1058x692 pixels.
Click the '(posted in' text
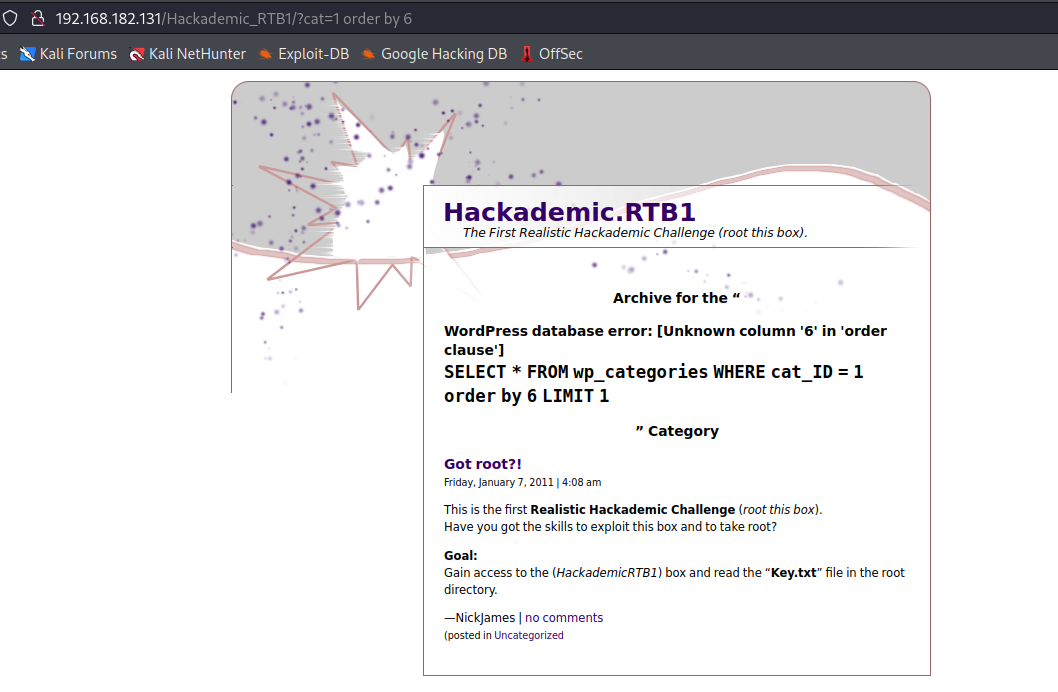pyautogui.click(x=468, y=635)
